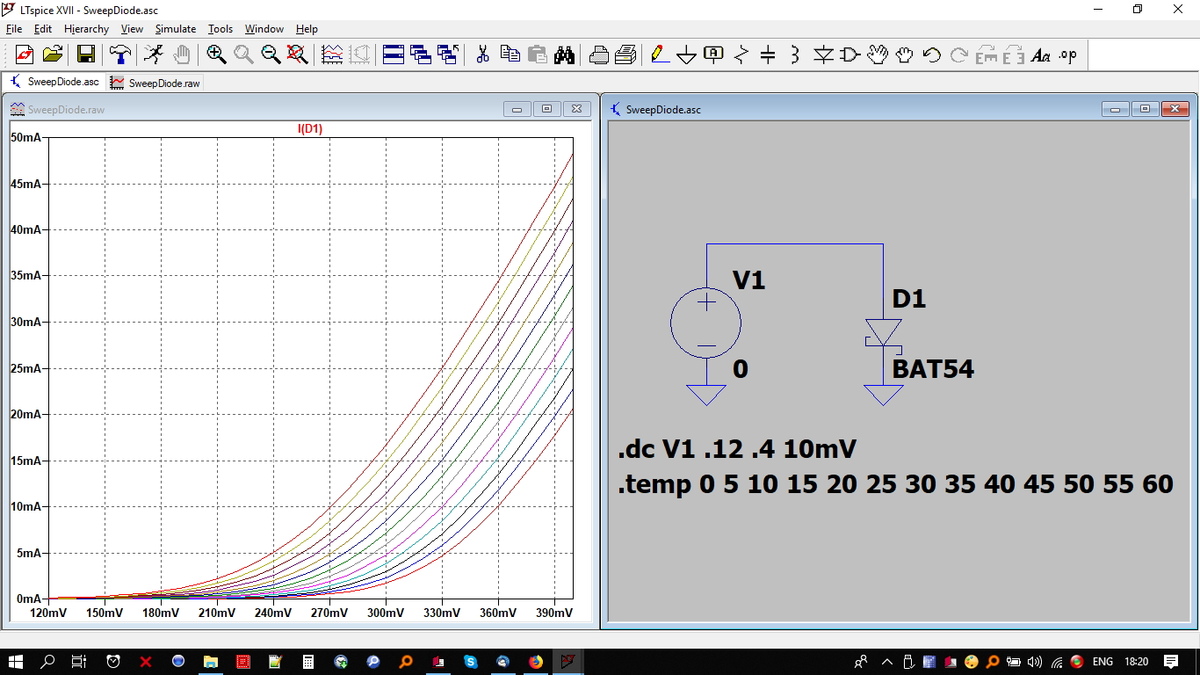Halt the simulation hand icon
Screen dimensions: 1200x675
point(182,54)
